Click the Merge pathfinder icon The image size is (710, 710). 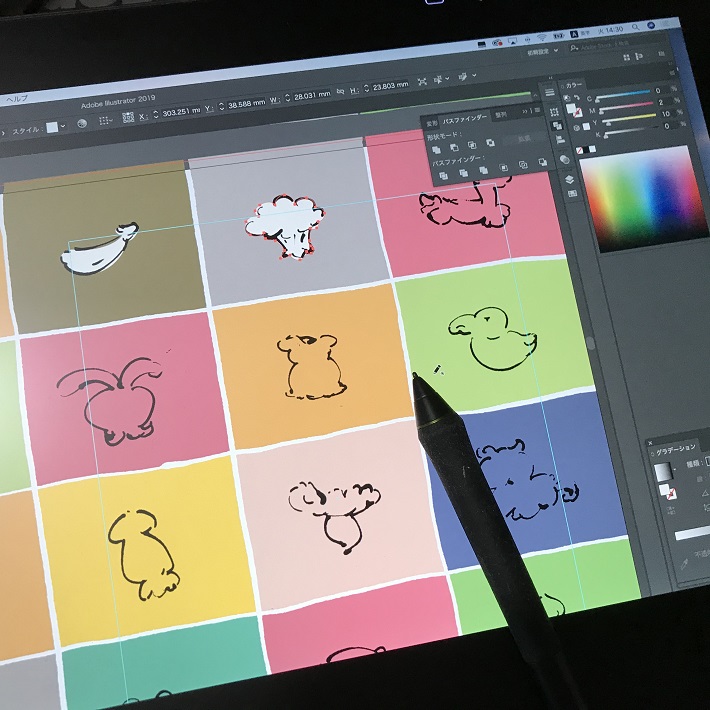coord(483,170)
